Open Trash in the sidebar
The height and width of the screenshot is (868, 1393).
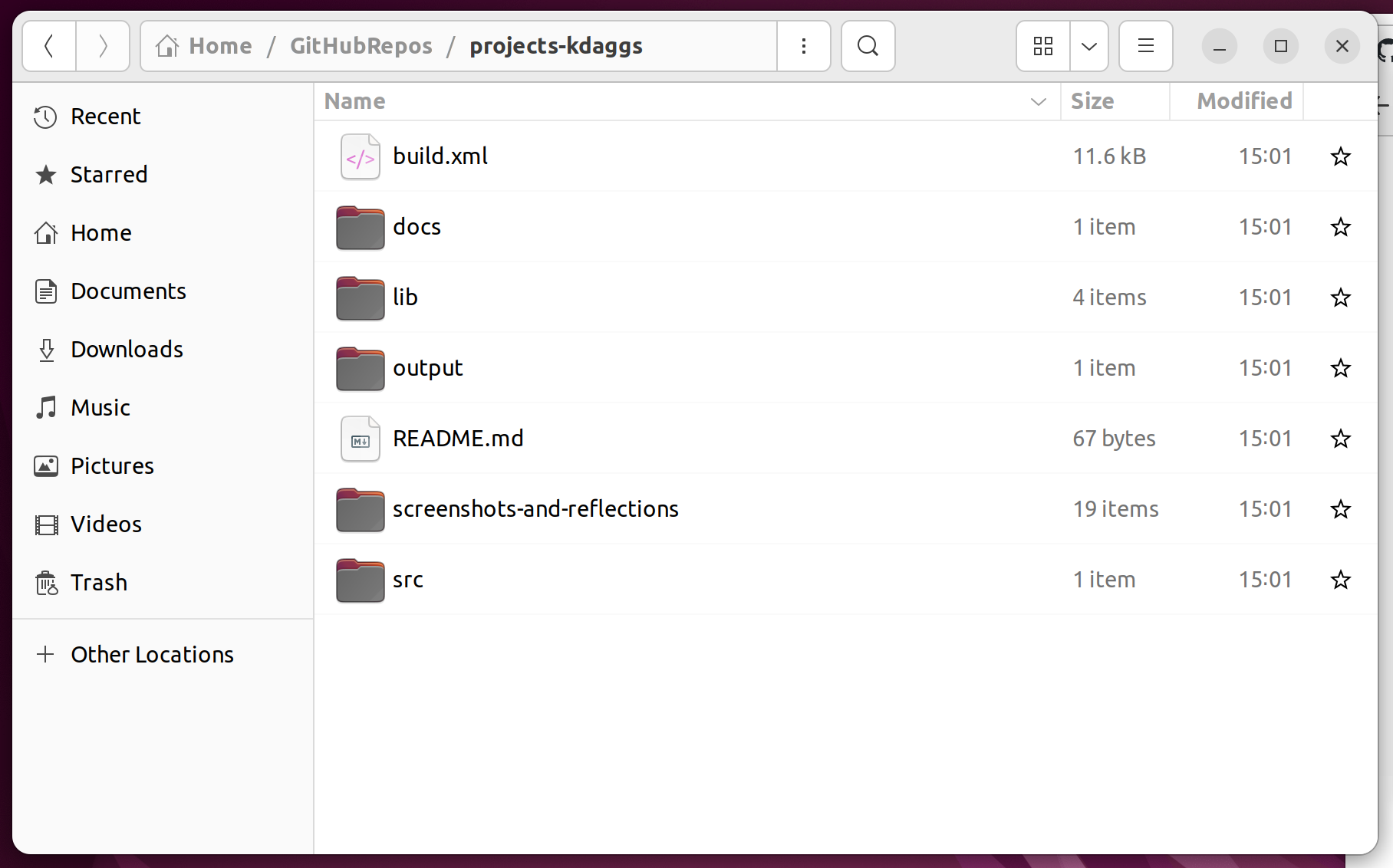tap(163, 583)
